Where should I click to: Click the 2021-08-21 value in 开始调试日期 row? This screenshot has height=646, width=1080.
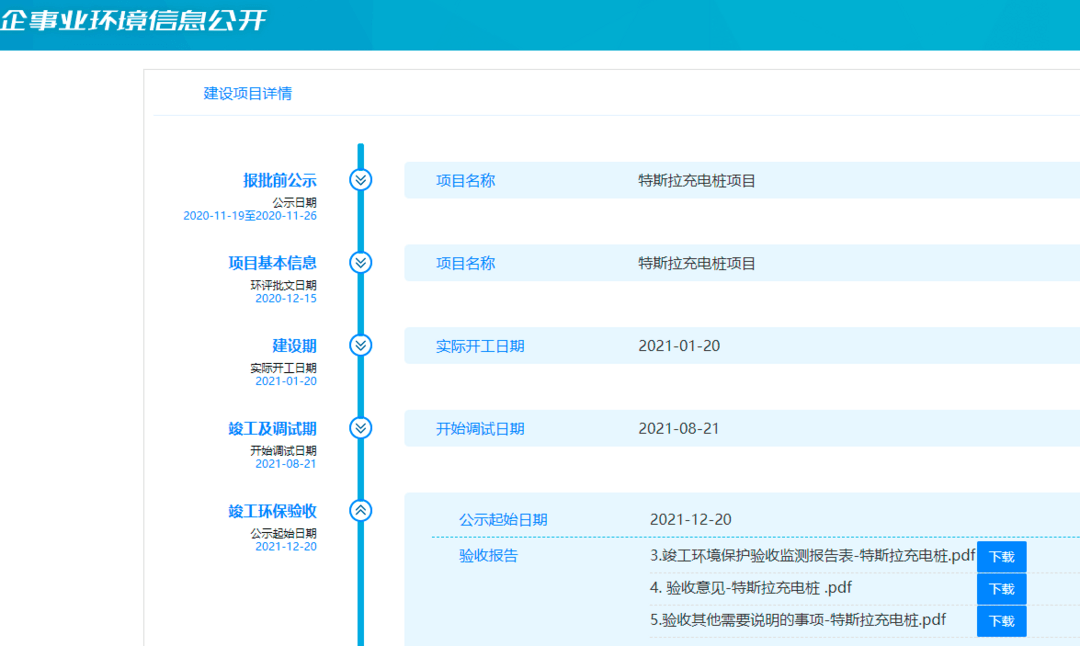point(678,428)
